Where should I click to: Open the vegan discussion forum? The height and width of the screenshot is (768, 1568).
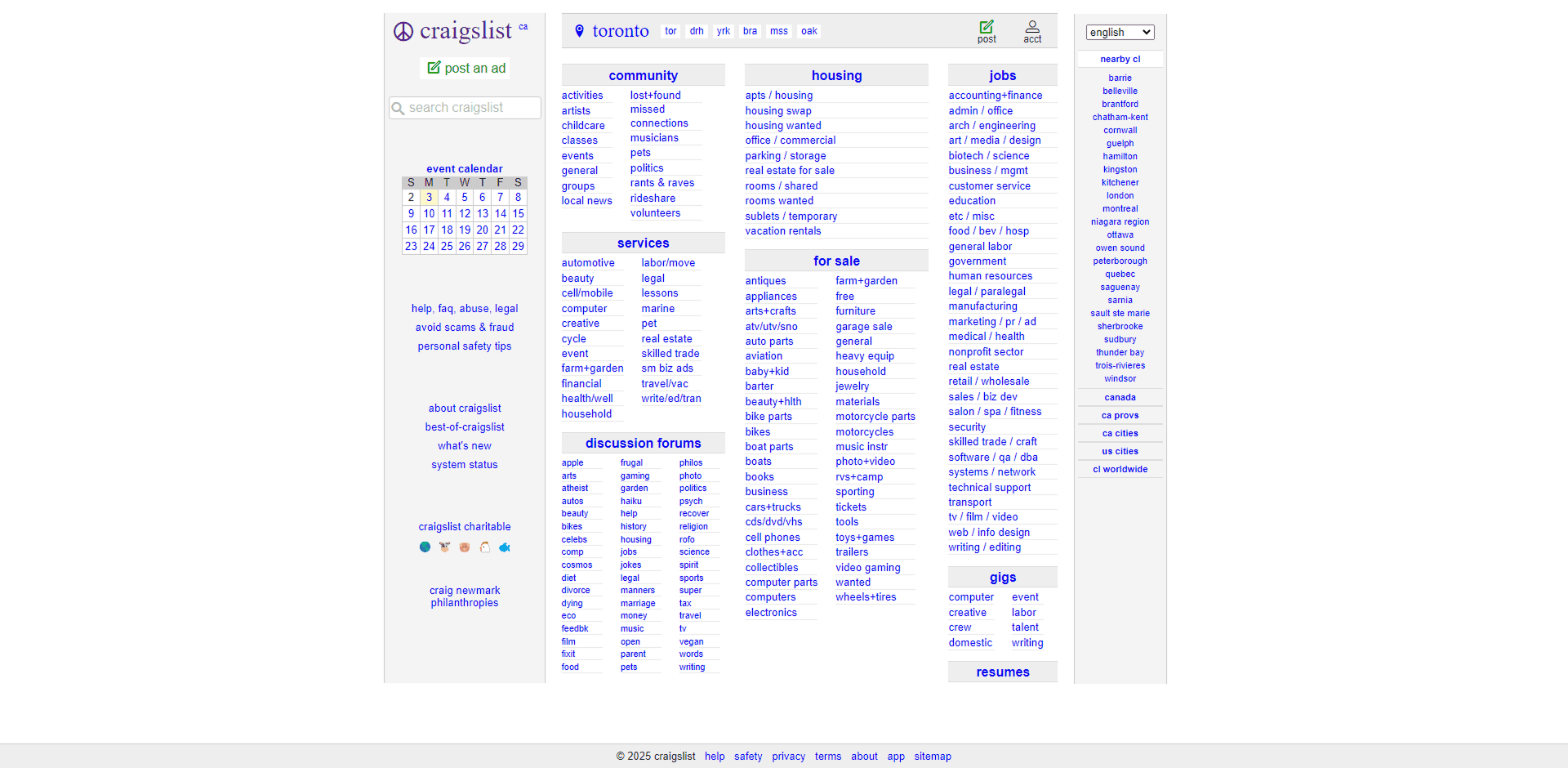[691, 642]
